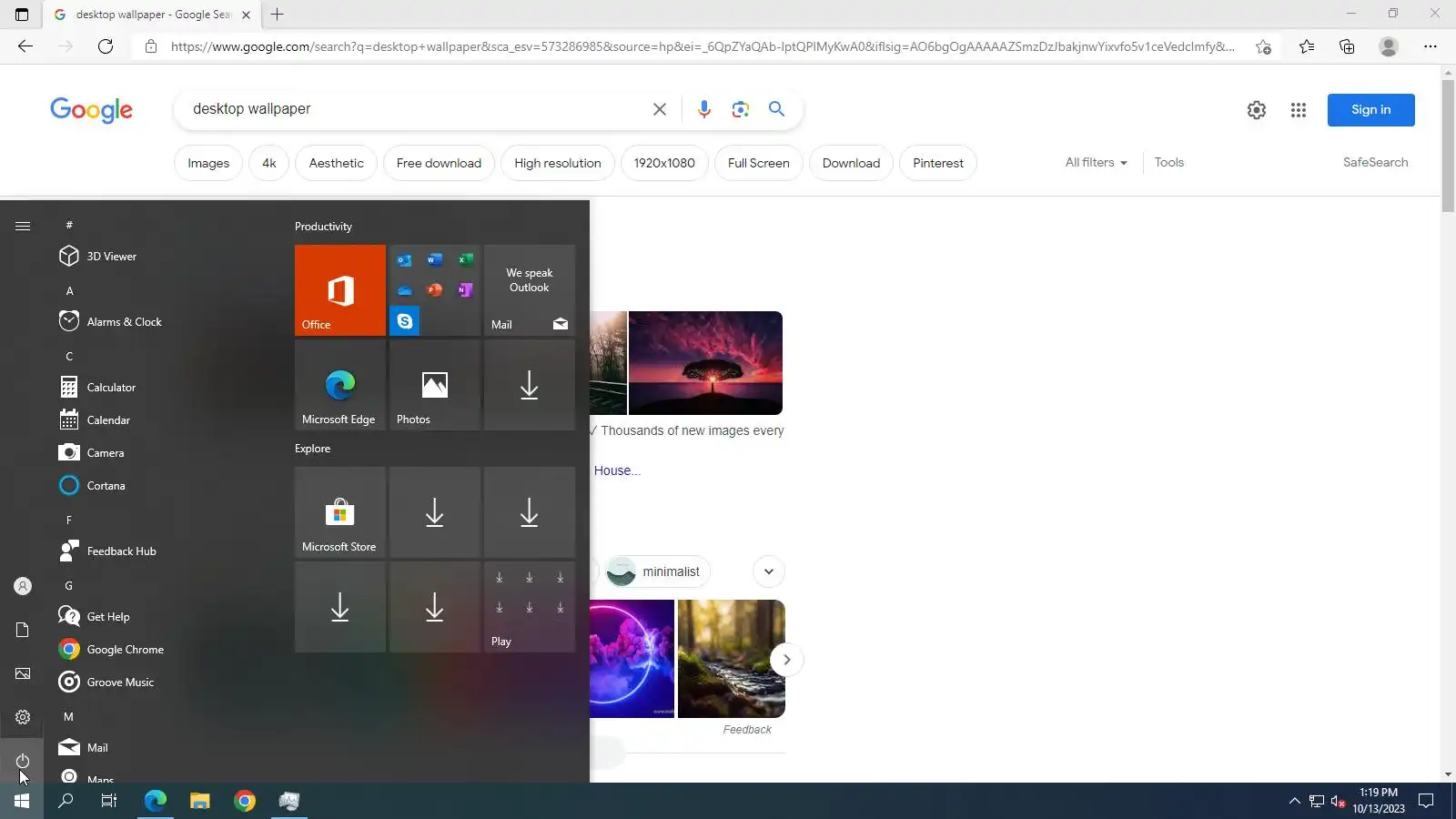Open Feedback Hub
Viewport: 1456px width, 819px height.
tap(164, 551)
